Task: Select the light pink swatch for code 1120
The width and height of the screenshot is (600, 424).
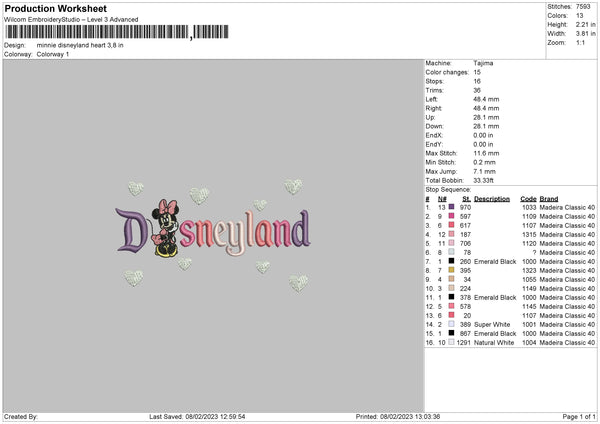Action: pos(452,243)
